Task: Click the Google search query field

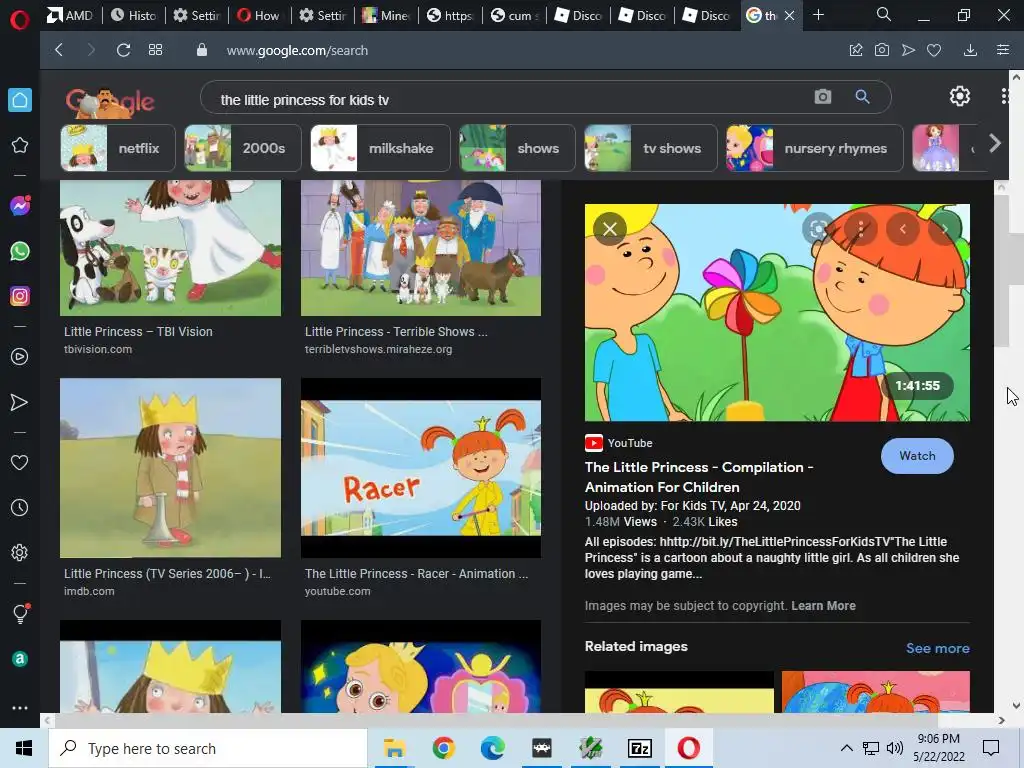Action: point(509,100)
